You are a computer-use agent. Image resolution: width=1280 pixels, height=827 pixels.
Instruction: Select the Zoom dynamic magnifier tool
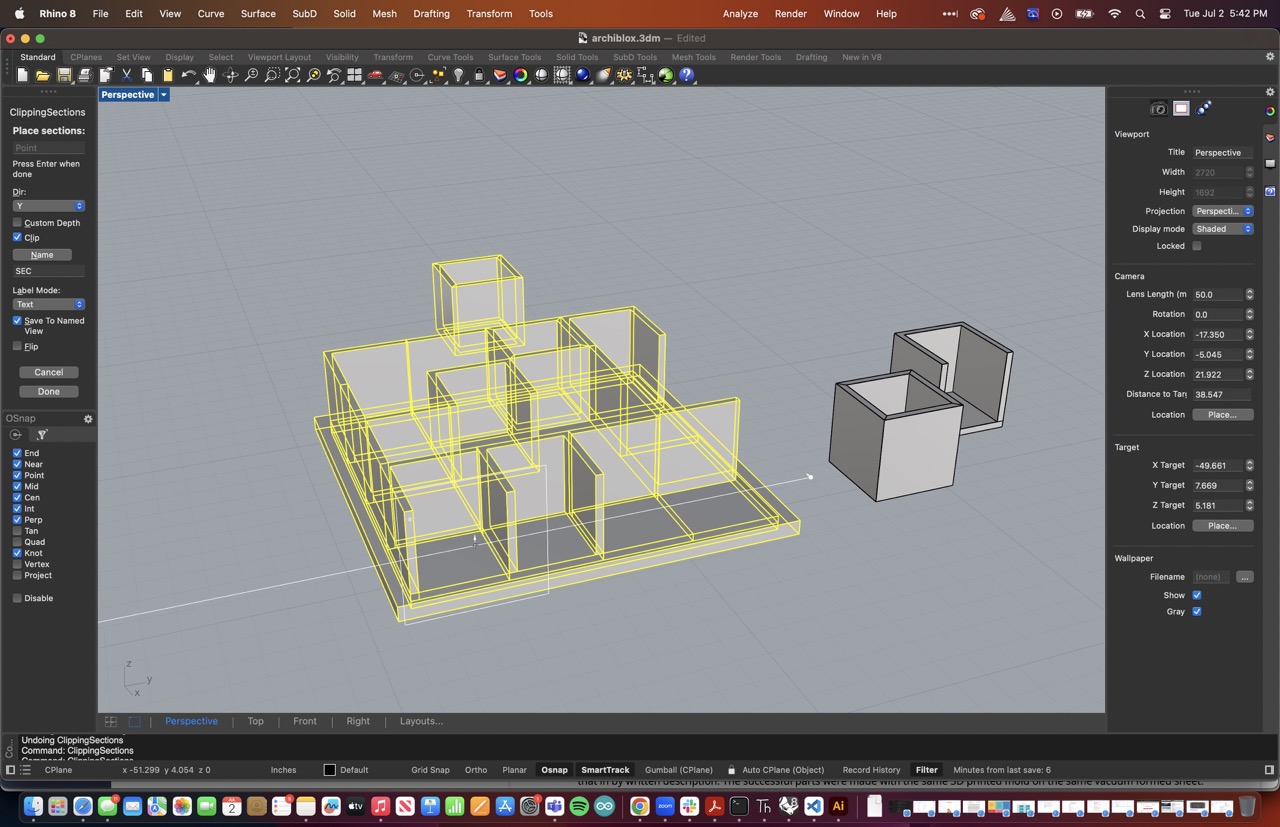click(x=251, y=75)
